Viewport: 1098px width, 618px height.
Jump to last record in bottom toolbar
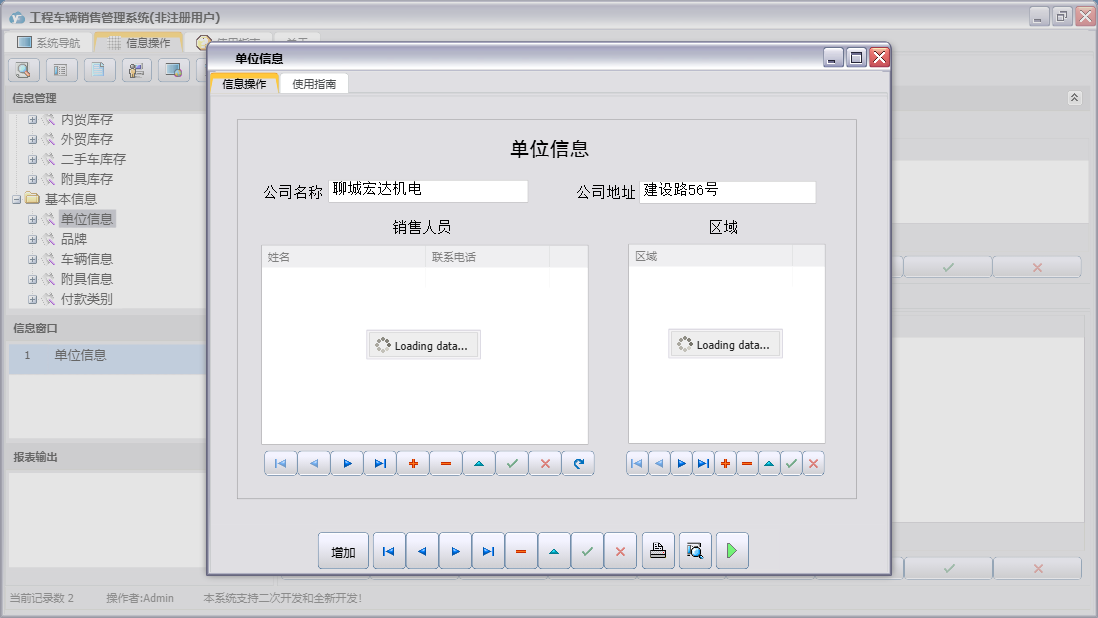pos(488,551)
